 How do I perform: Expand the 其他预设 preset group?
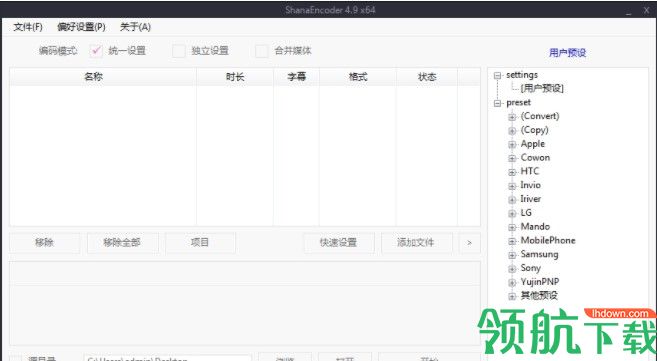pyautogui.click(x=512, y=297)
